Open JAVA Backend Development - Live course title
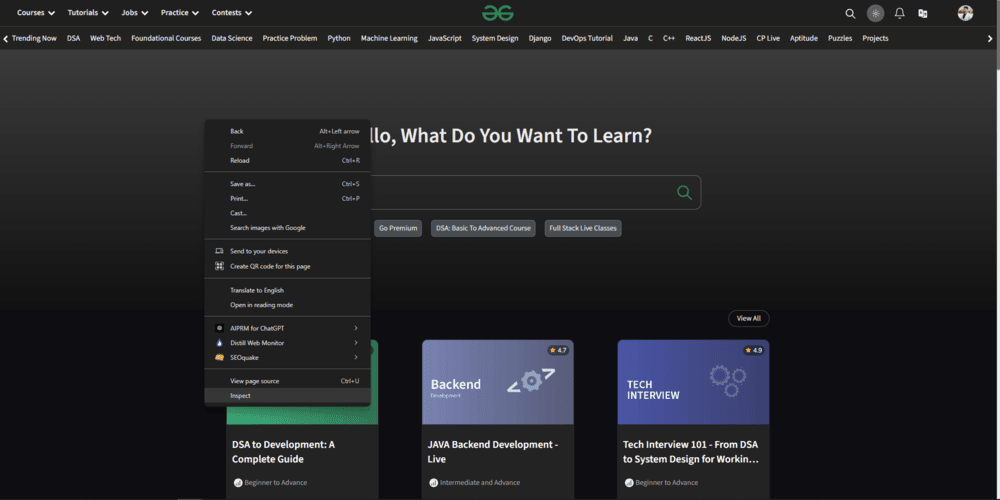The width and height of the screenshot is (1000, 500). [x=493, y=452]
